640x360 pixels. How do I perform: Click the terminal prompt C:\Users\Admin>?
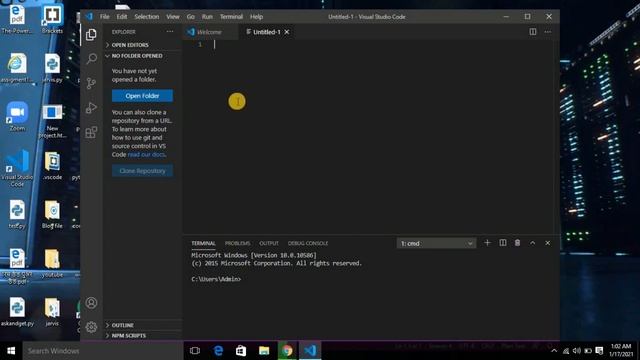pos(216,279)
